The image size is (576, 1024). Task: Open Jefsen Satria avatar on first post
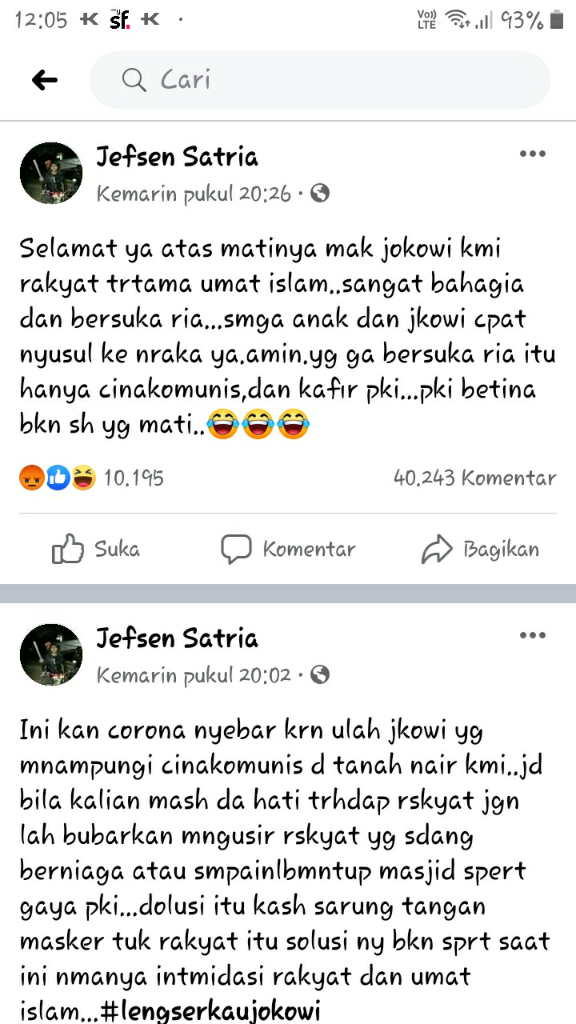click(51, 173)
